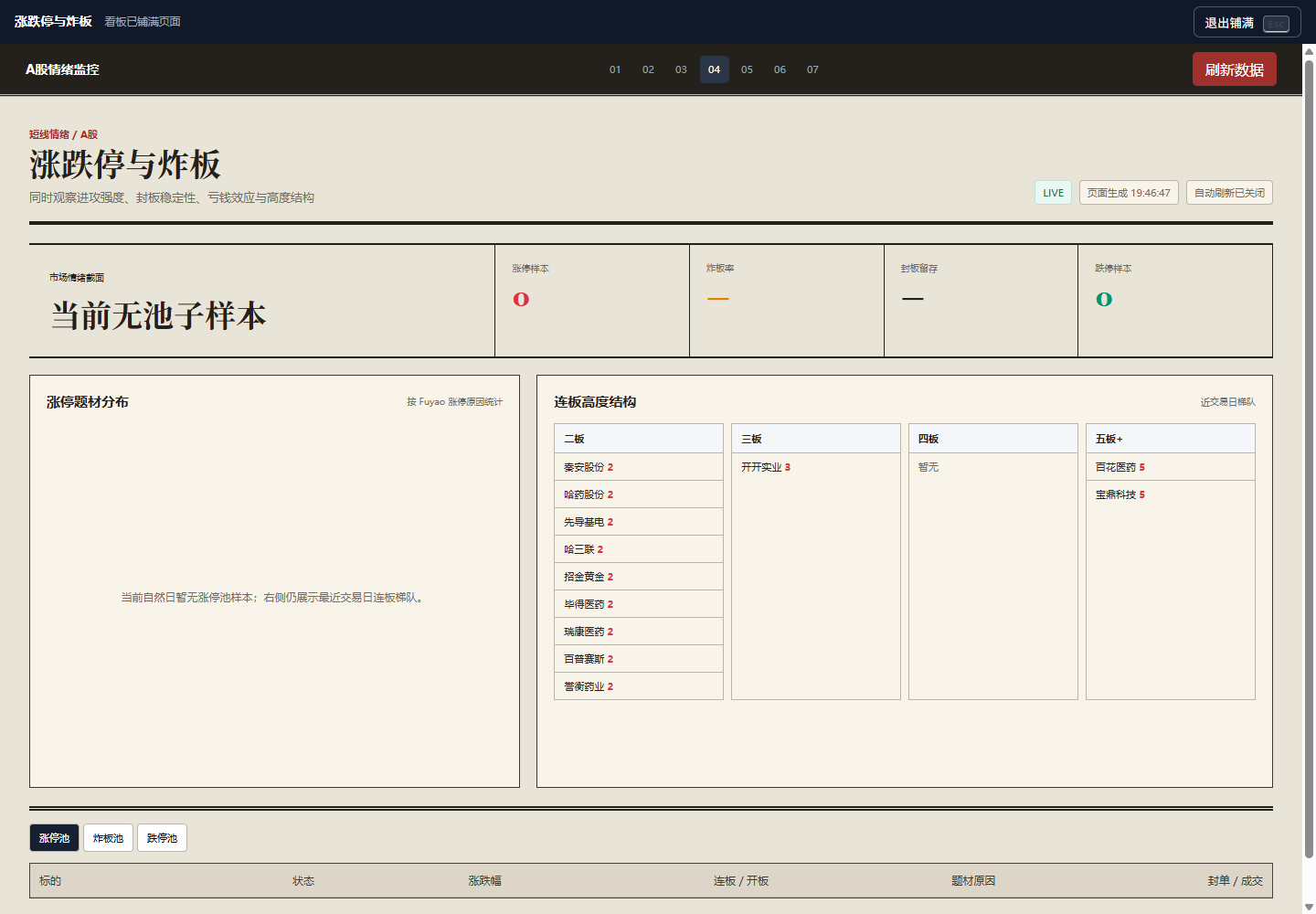Click the 涨跌幅 table column header
The height and width of the screenshot is (914, 1316).
tap(484, 881)
